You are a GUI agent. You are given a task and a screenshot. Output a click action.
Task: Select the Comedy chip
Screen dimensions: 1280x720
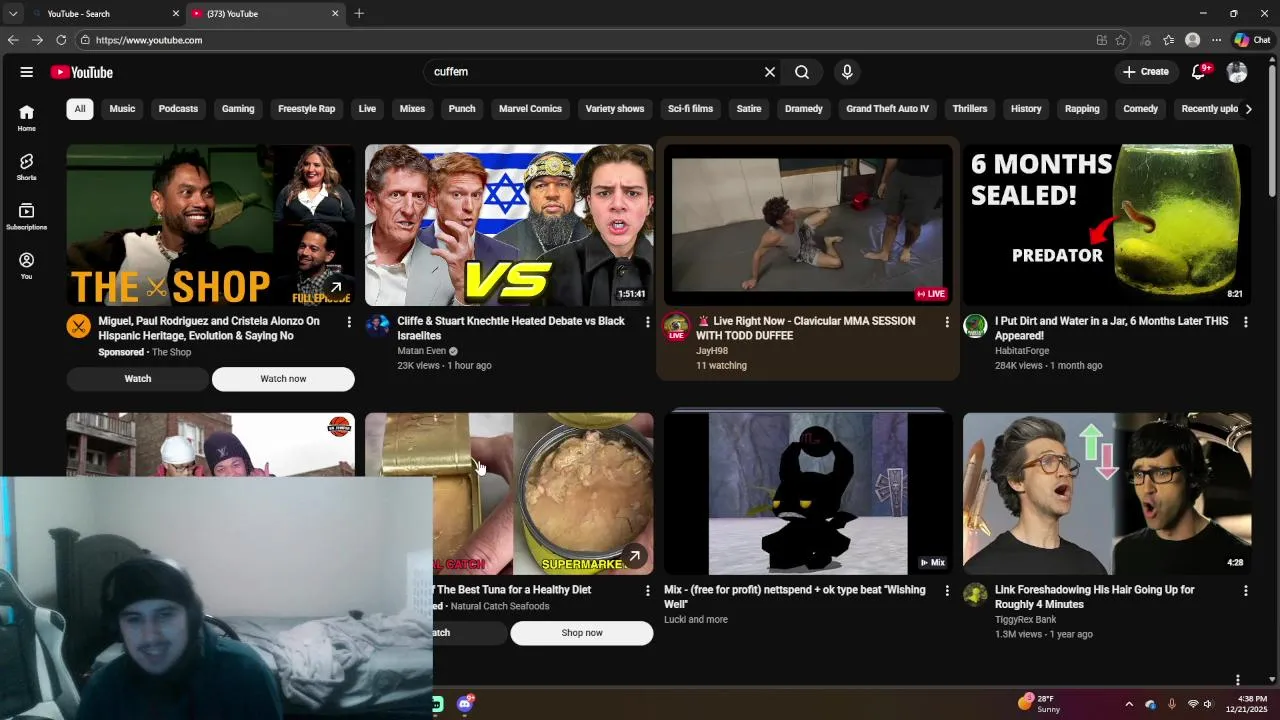coord(1140,109)
